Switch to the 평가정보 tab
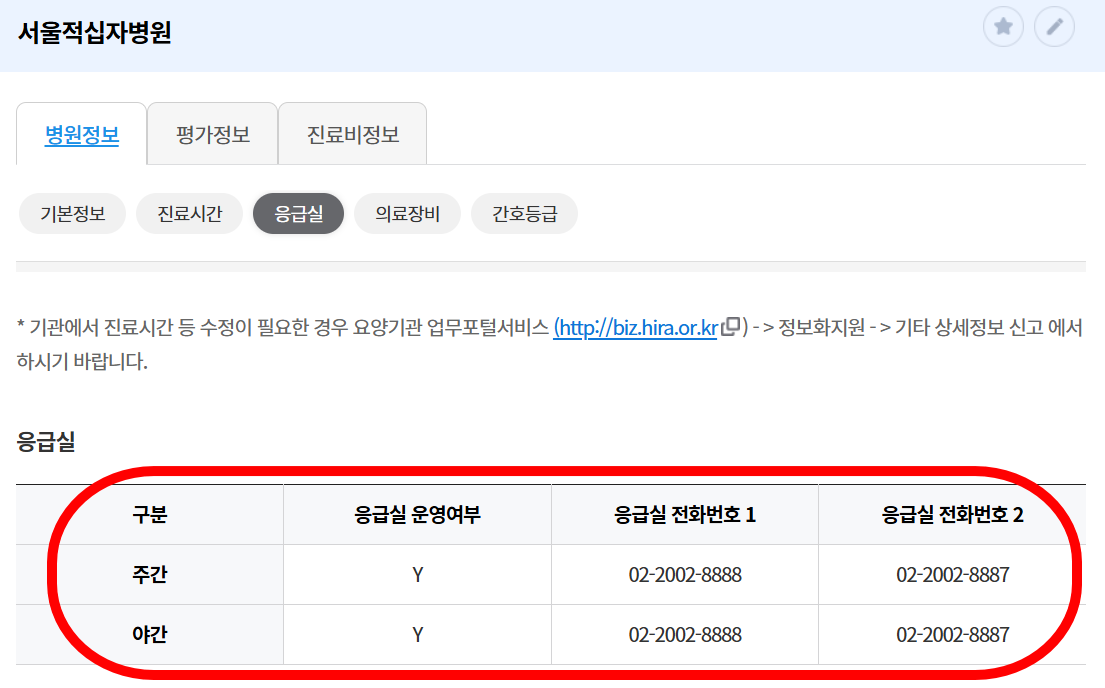Viewport: 1105px width, 688px height. [x=213, y=134]
